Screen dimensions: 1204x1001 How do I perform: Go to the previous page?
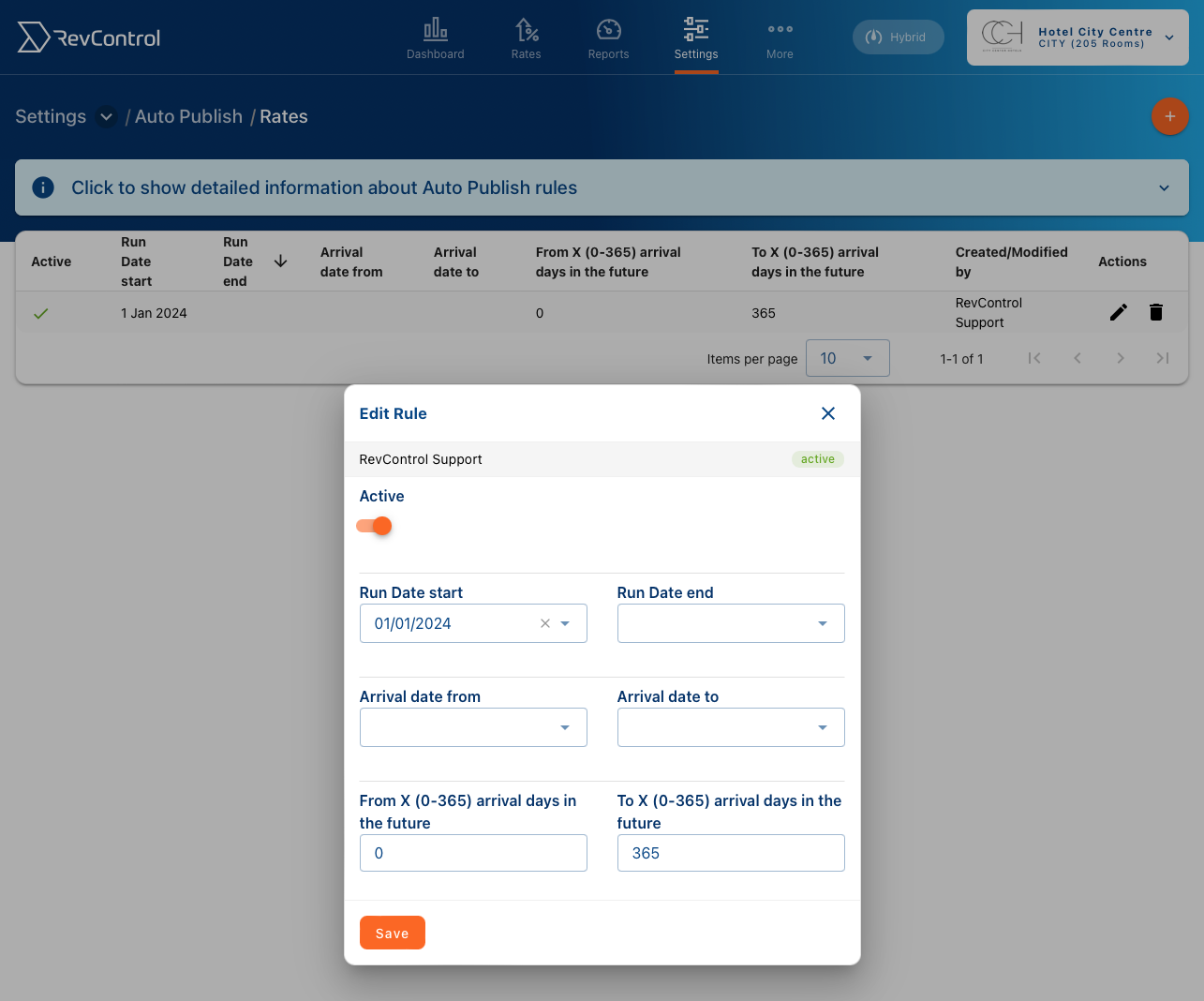(x=1078, y=358)
